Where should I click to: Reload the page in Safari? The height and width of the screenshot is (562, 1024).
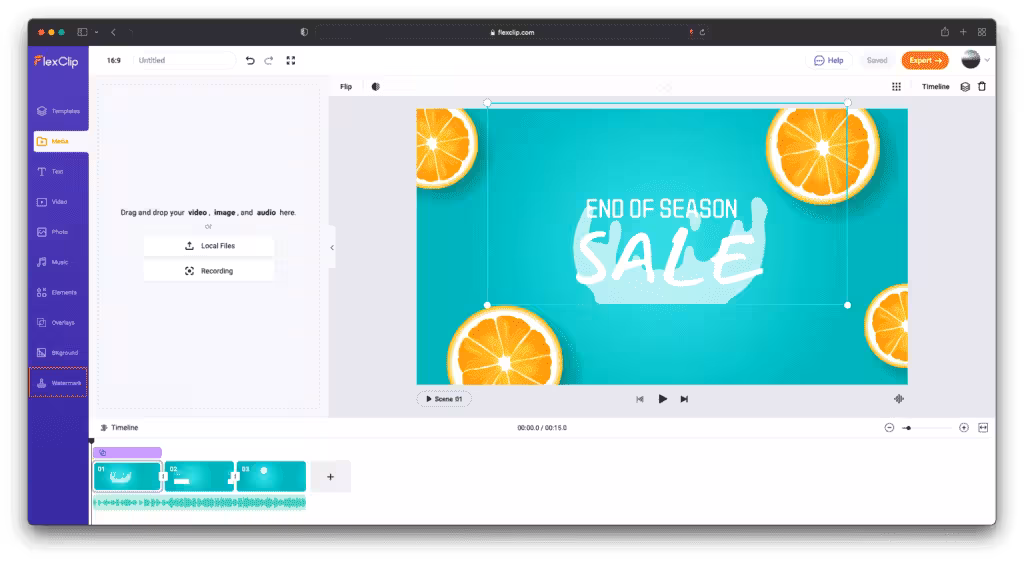[703, 32]
